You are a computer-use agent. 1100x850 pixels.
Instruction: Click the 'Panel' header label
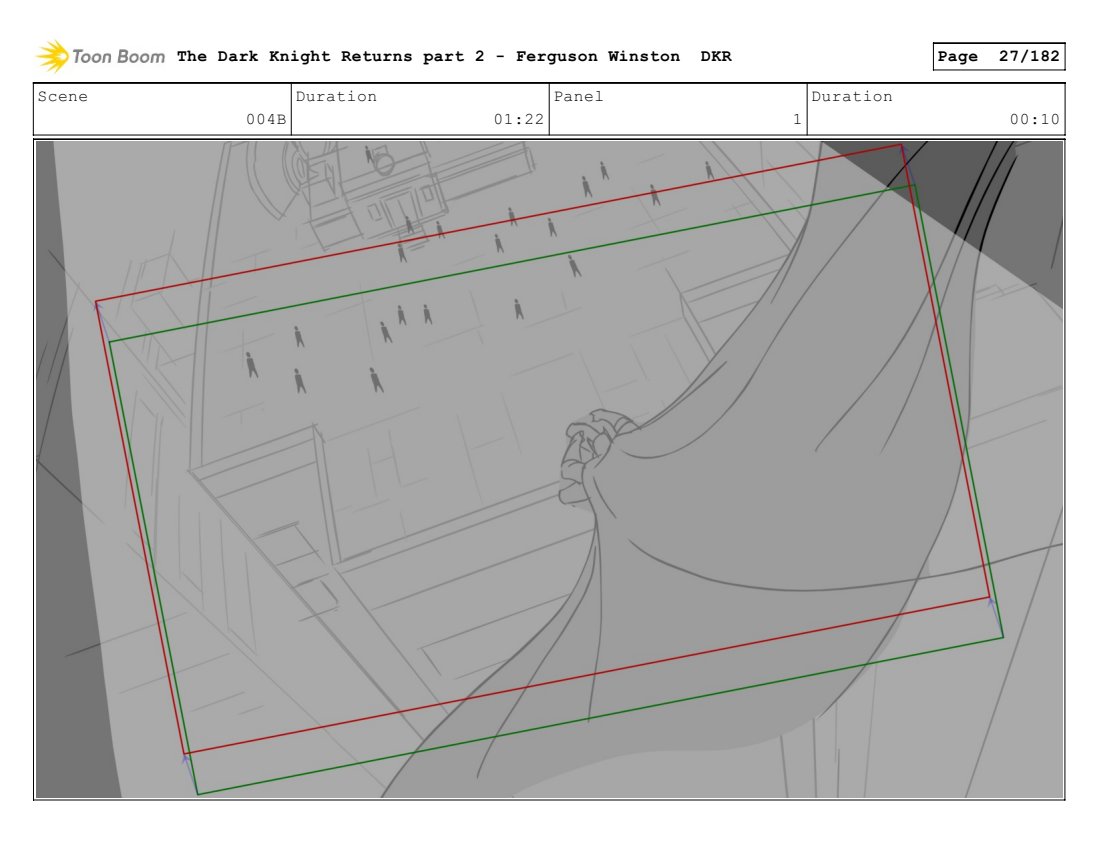click(578, 96)
